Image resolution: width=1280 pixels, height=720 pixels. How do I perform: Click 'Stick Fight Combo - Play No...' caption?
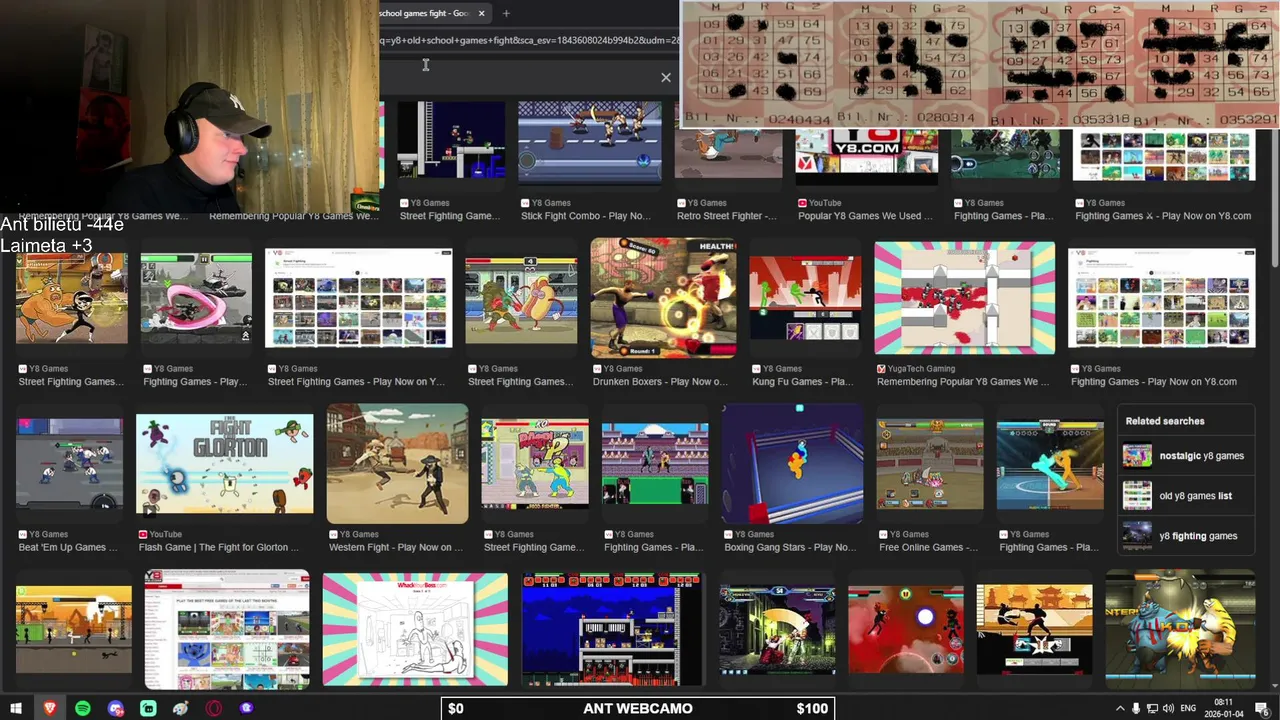click(x=586, y=216)
